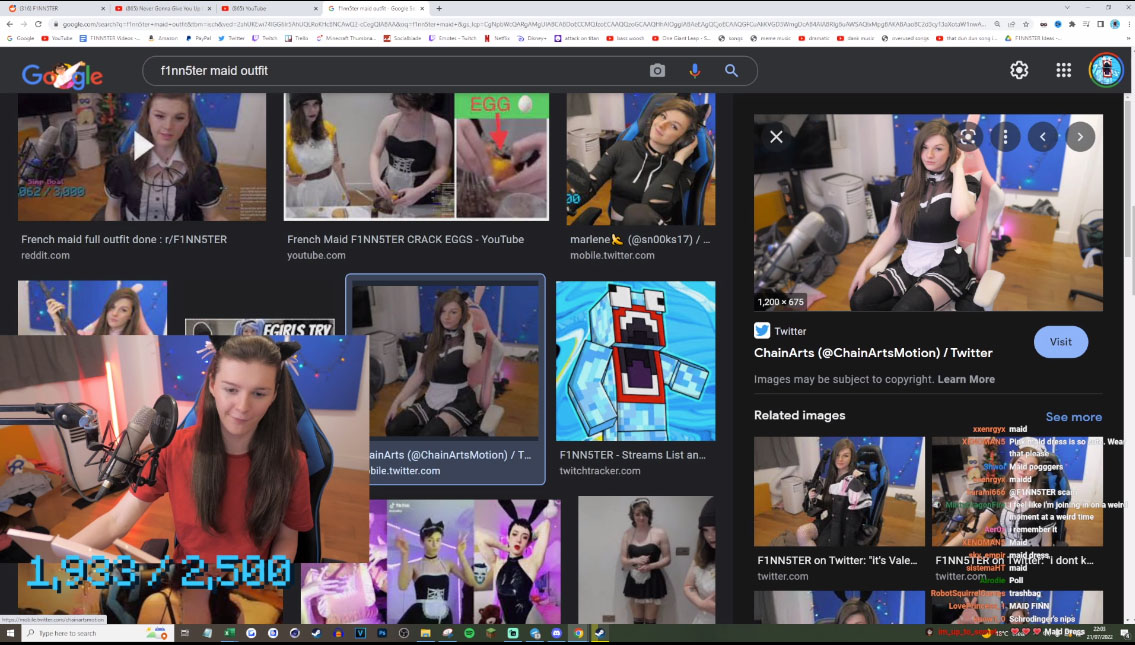Open related image F1NN5TER on Twitter "it's Vale..."
The width and height of the screenshot is (1135, 645).
tap(839, 491)
